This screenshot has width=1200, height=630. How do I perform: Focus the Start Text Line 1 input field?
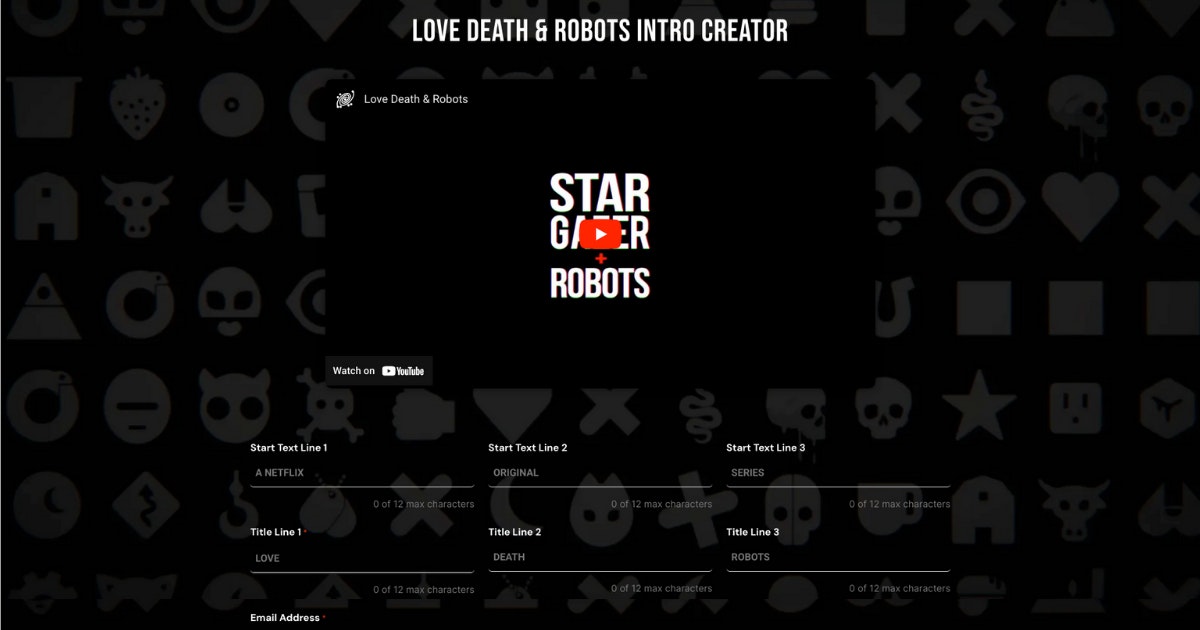[362, 473]
